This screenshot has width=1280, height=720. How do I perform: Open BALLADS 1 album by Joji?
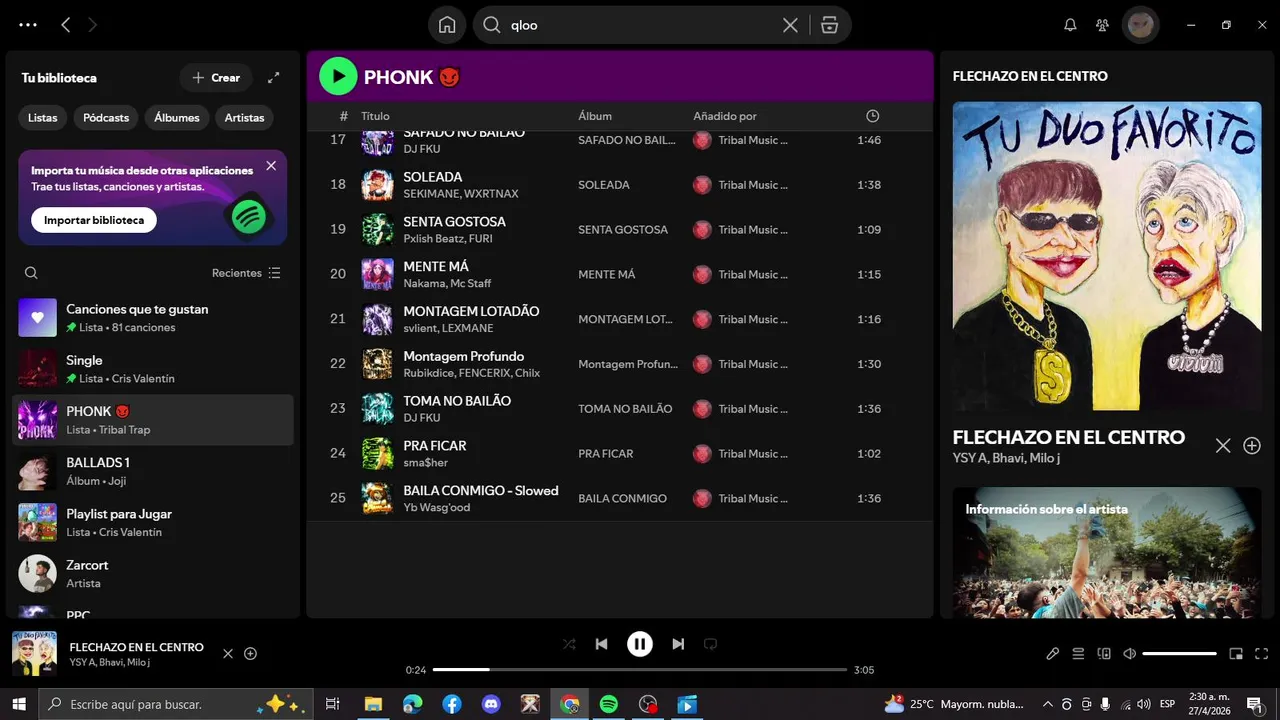(x=153, y=471)
